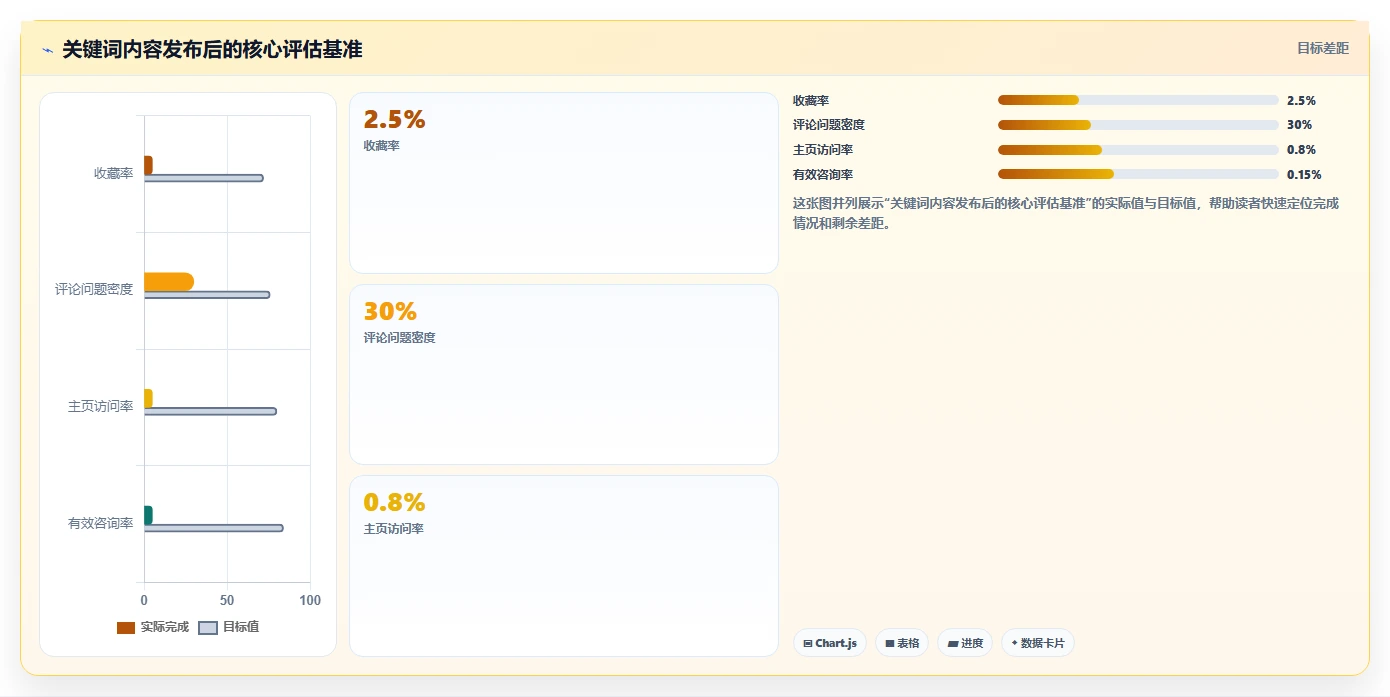The height and width of the screenshot is (697, 1390).
Task: Click the 表格 tag
Action: pos(902,643)
